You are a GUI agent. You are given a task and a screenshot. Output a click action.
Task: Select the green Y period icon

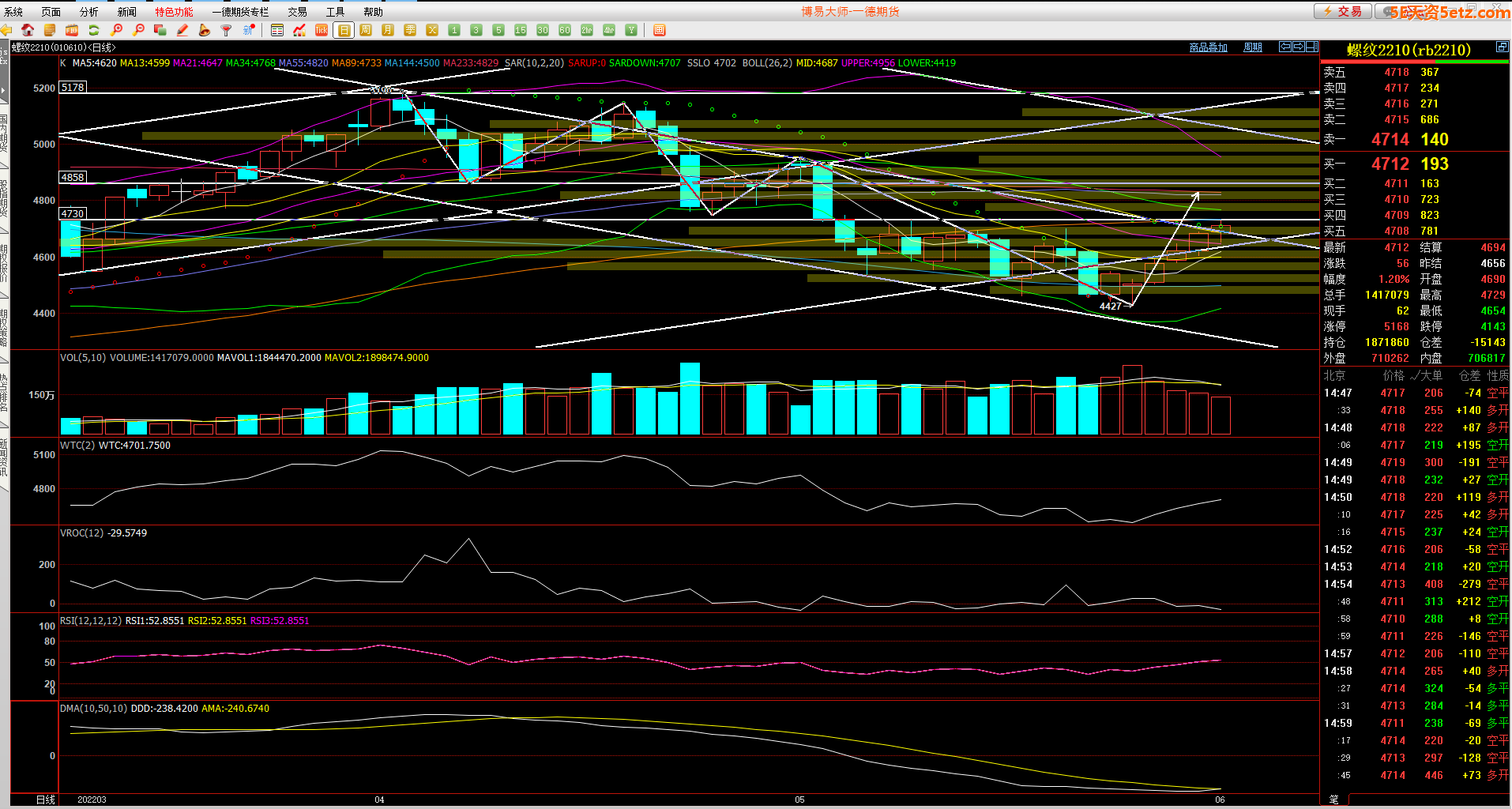(631, 30)
